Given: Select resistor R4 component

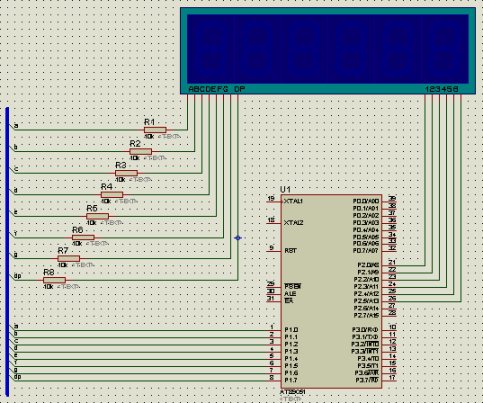Looking at the screenshot, I should [112, 195].
